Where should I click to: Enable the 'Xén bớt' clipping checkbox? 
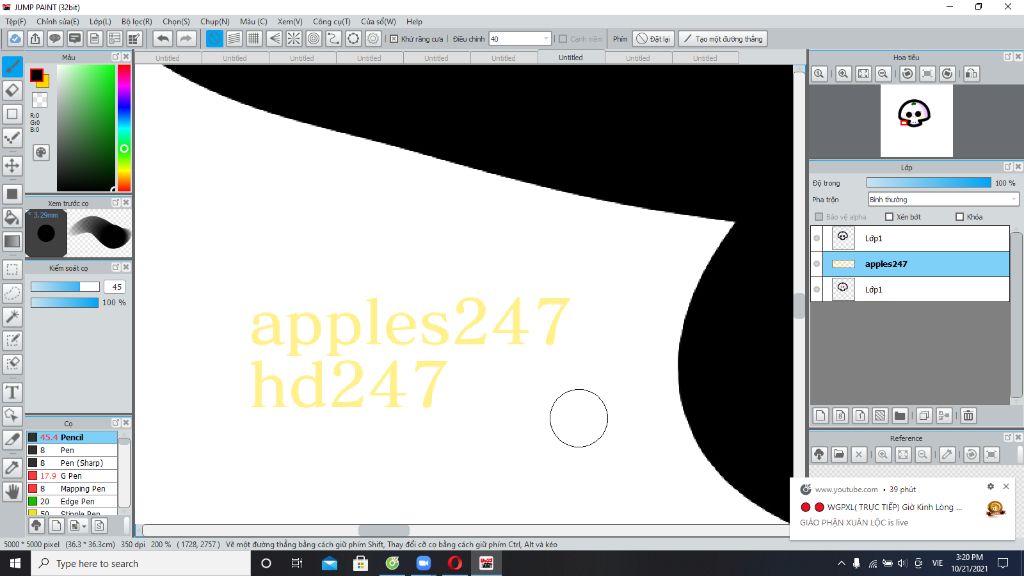point(889,217)
